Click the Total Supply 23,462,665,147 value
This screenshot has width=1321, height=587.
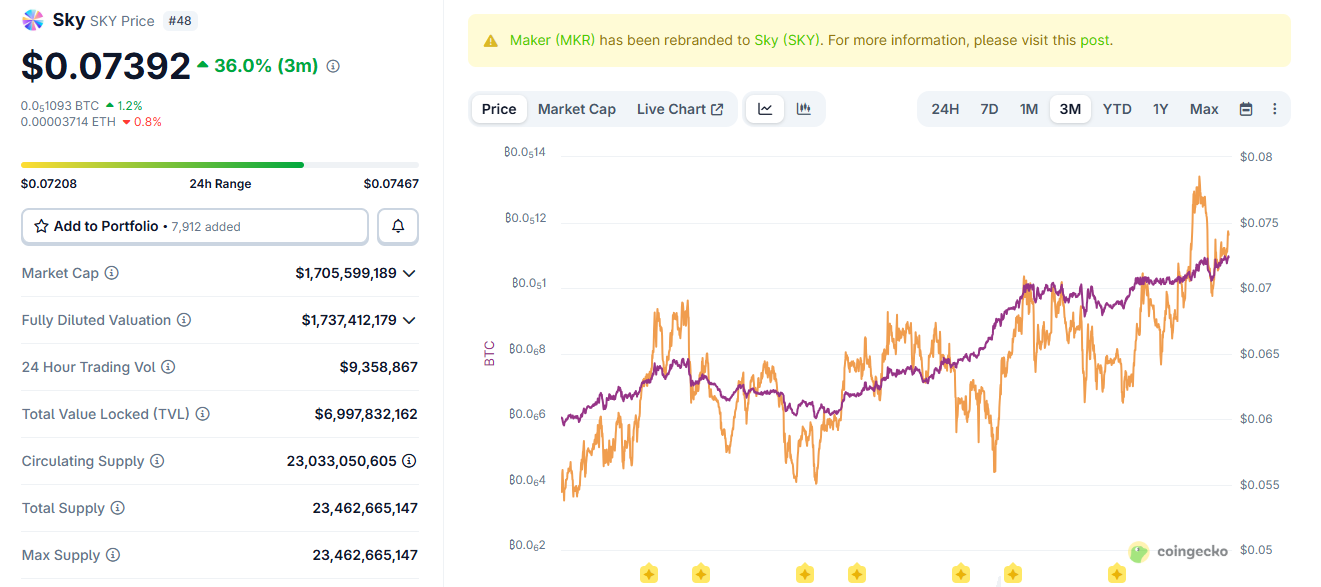(365, 508)
